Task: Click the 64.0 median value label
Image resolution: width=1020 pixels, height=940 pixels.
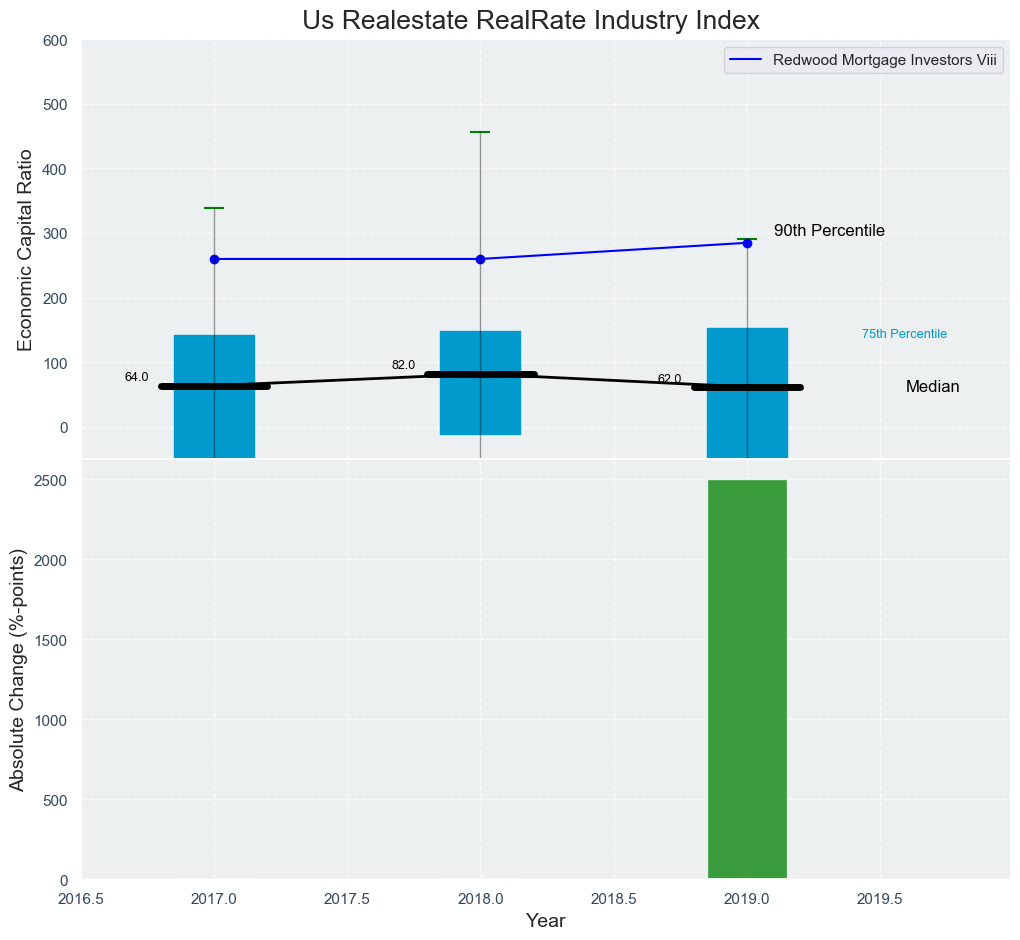Action: click(136, 377)
